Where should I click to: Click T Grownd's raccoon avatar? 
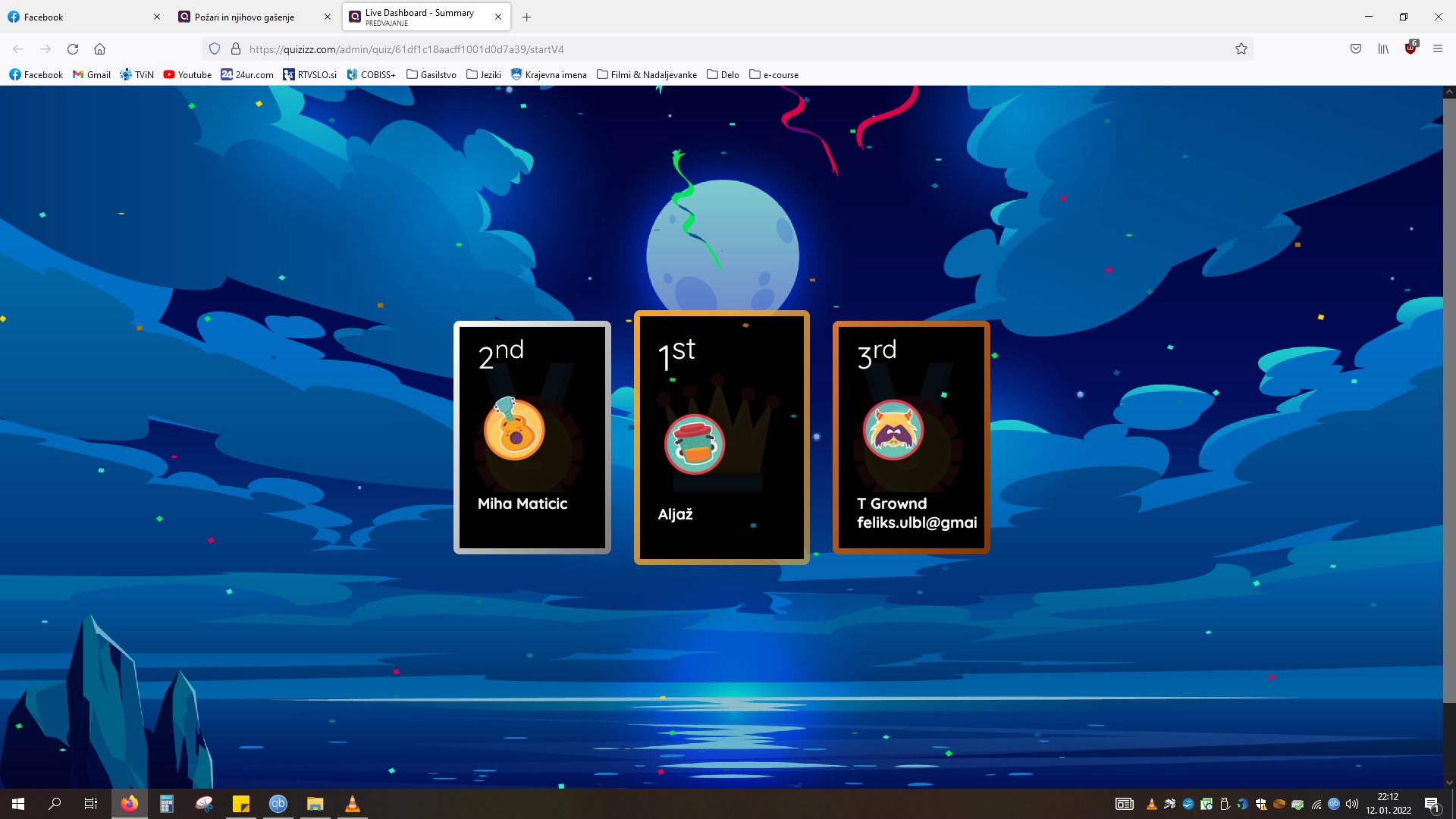[x=893, y=430]
